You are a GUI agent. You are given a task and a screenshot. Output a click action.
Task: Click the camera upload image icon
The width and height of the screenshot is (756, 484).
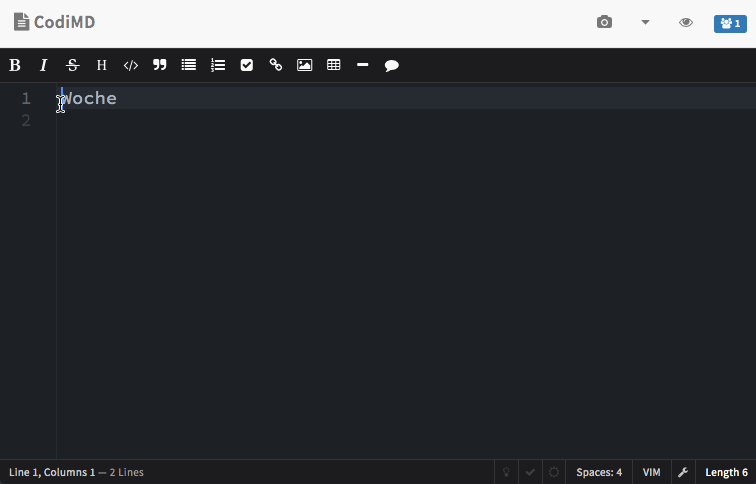tap(604, 22)
